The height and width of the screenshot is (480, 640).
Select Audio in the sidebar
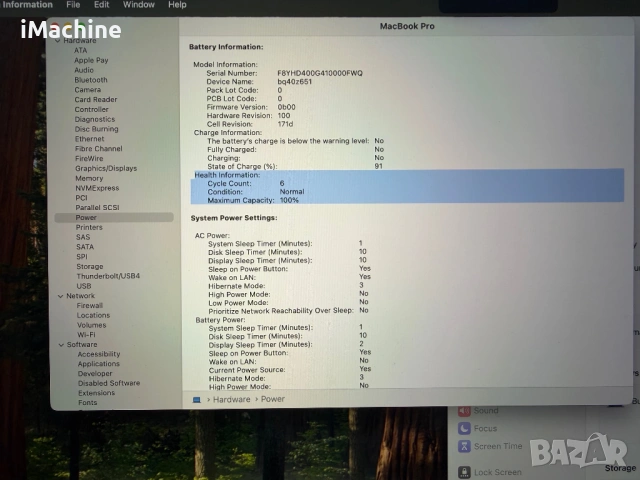point(84,70)
